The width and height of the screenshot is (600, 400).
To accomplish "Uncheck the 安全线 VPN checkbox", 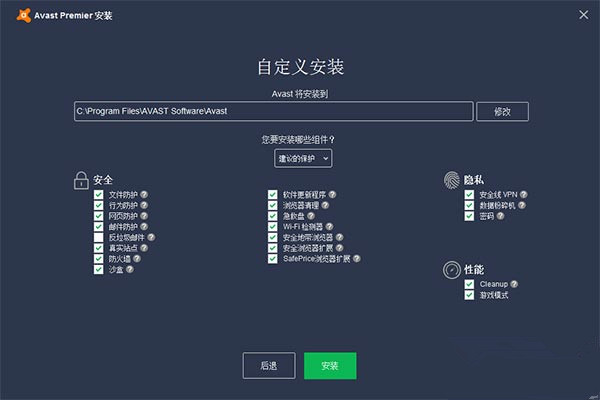I will click(x=470, y=194).
